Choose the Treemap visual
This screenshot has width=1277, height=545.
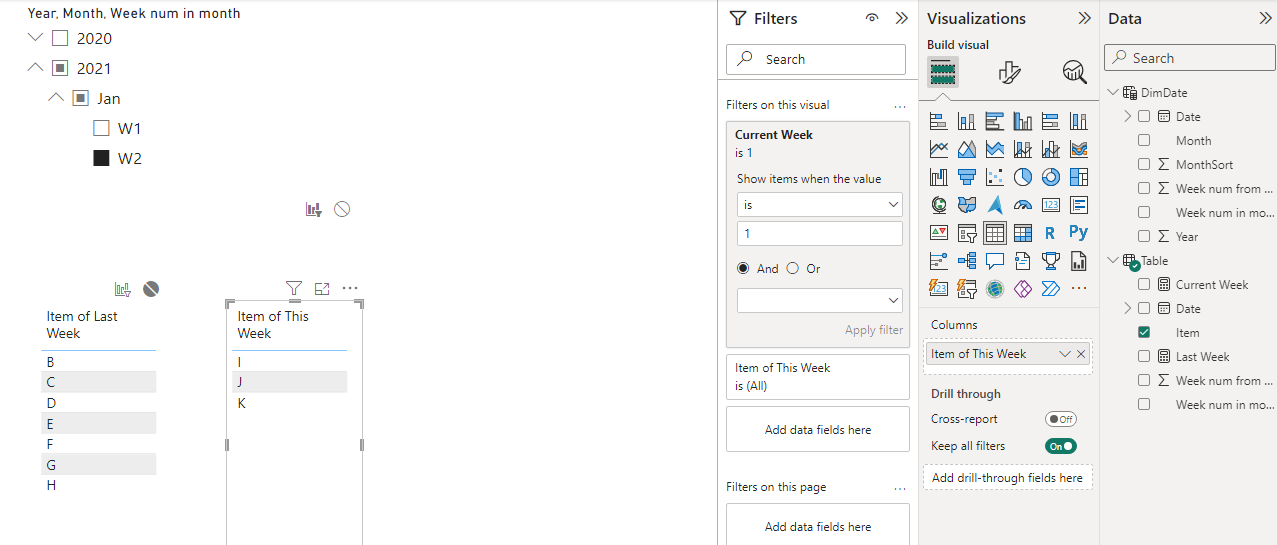tap(1078, 177)
